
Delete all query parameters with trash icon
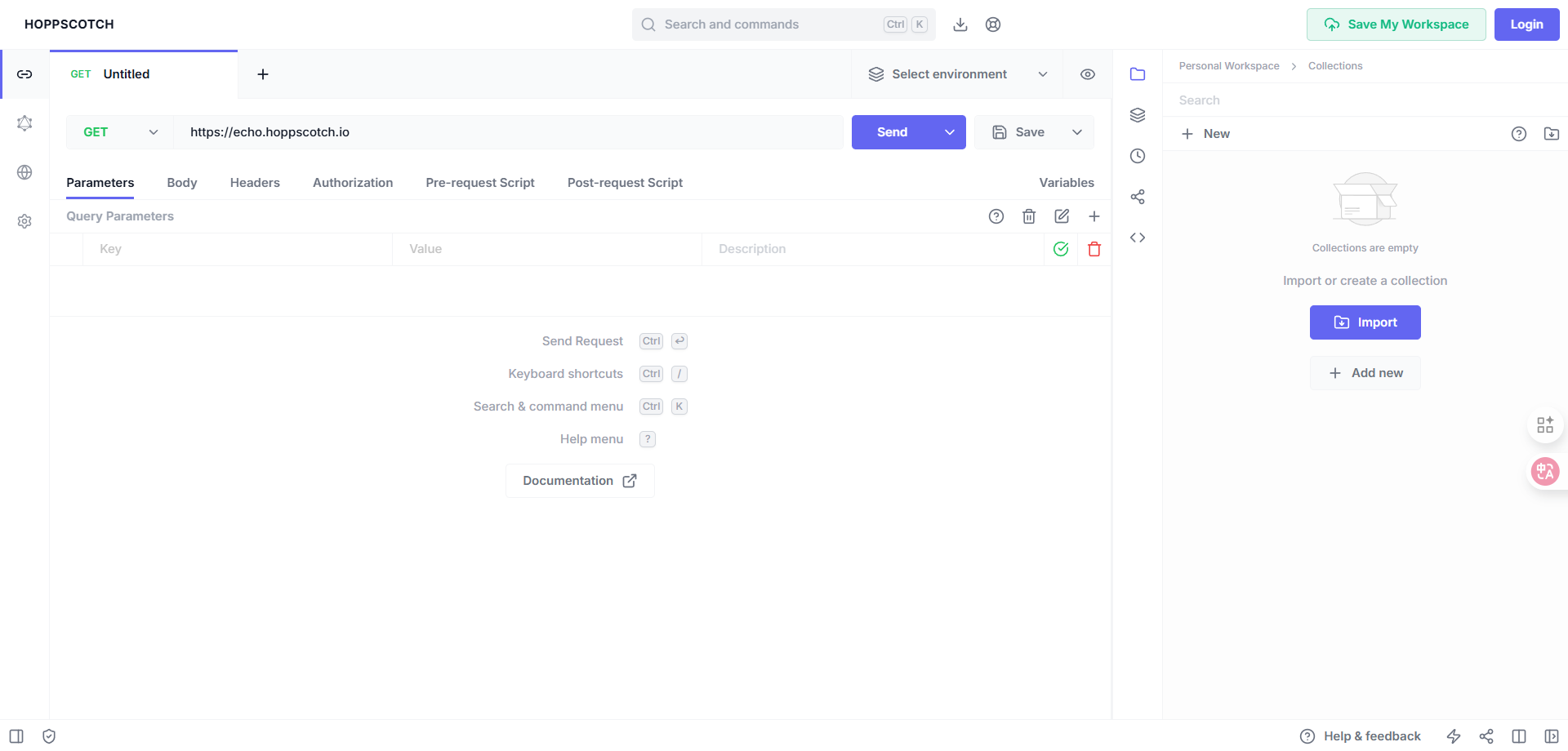pyautogui.click(x=1029, y=216)
